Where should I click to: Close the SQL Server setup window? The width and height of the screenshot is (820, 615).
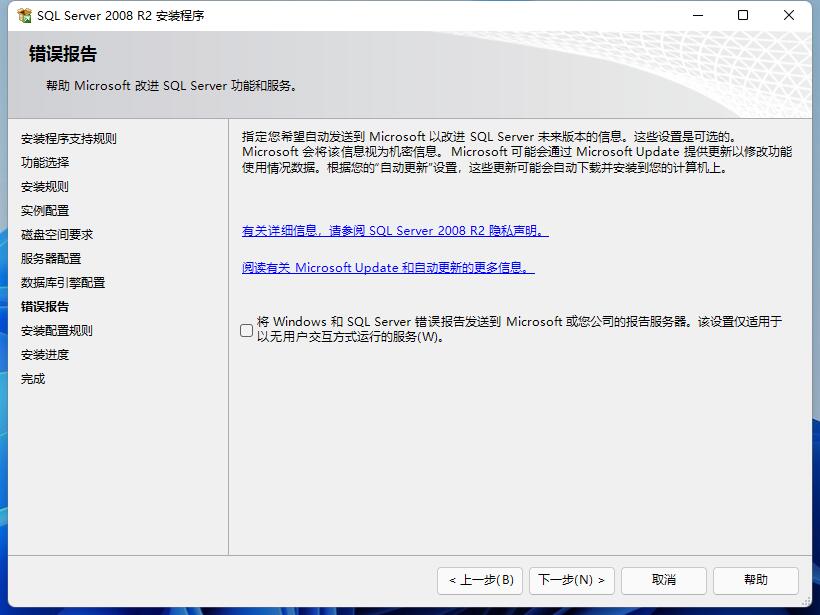point(789,16)
